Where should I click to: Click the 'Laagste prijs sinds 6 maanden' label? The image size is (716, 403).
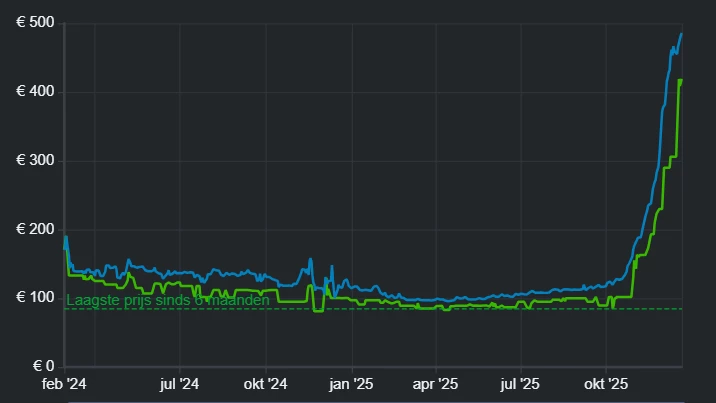tap(168, 300)
